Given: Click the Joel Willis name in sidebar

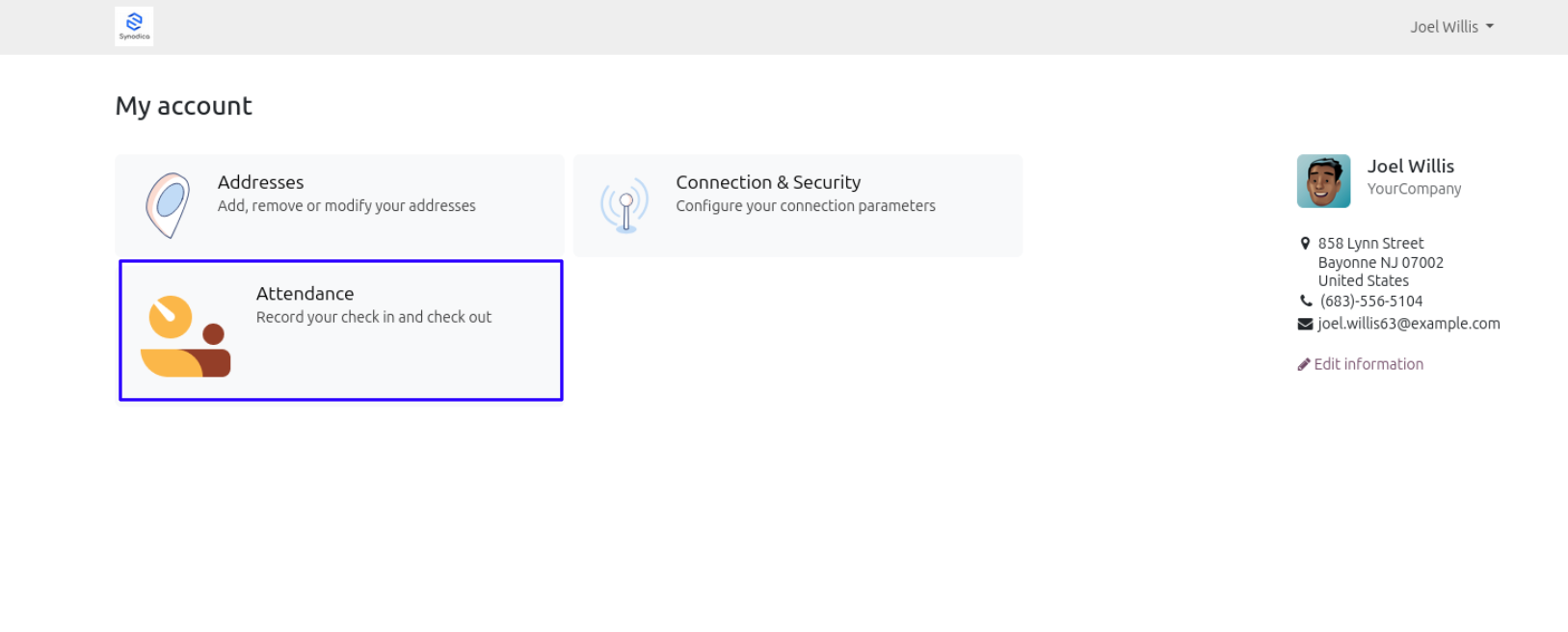Looking at the screenshot, I should [x=1411, y=166].
